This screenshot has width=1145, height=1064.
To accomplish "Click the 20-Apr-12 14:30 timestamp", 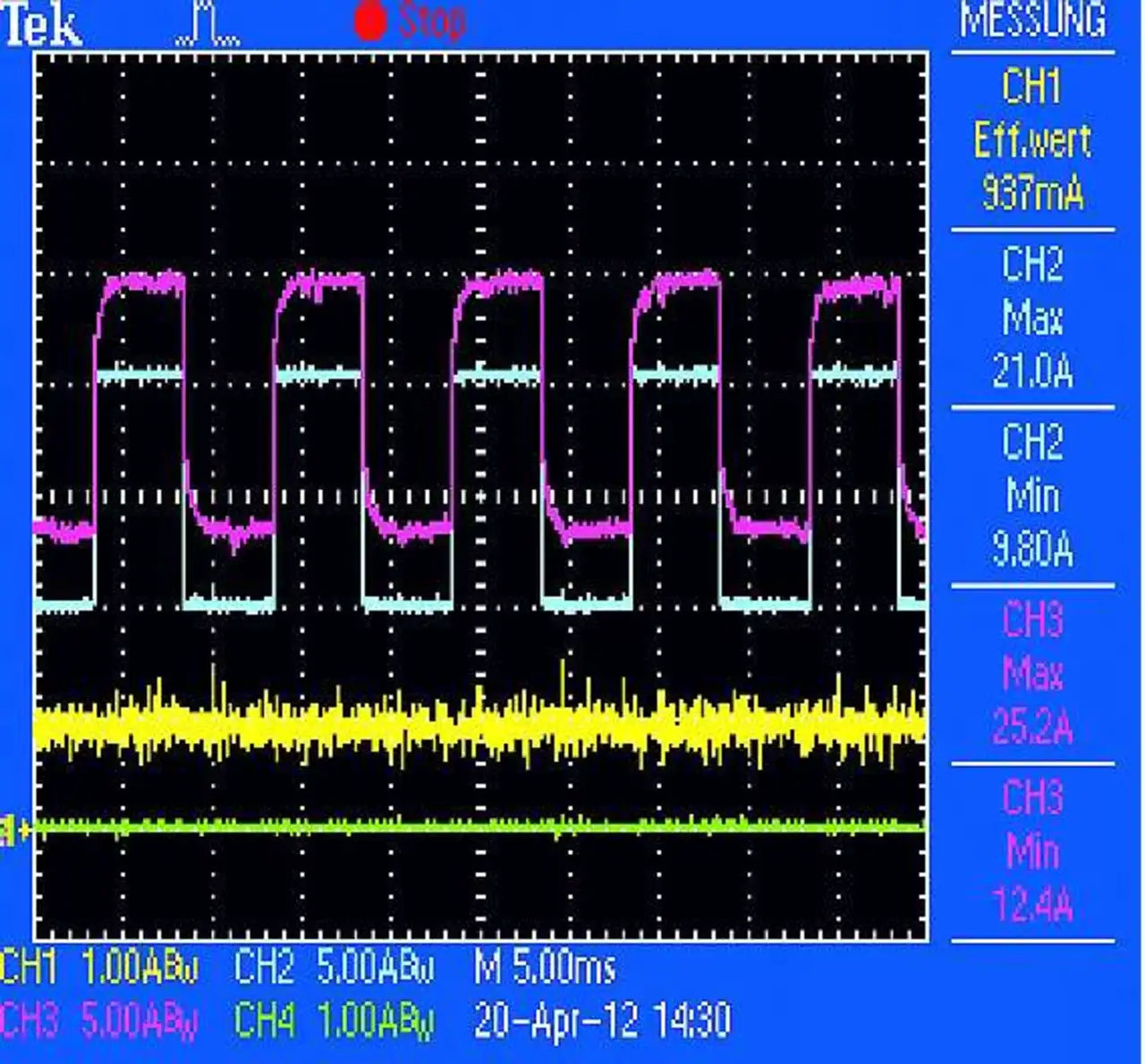I will point(602,1019).
